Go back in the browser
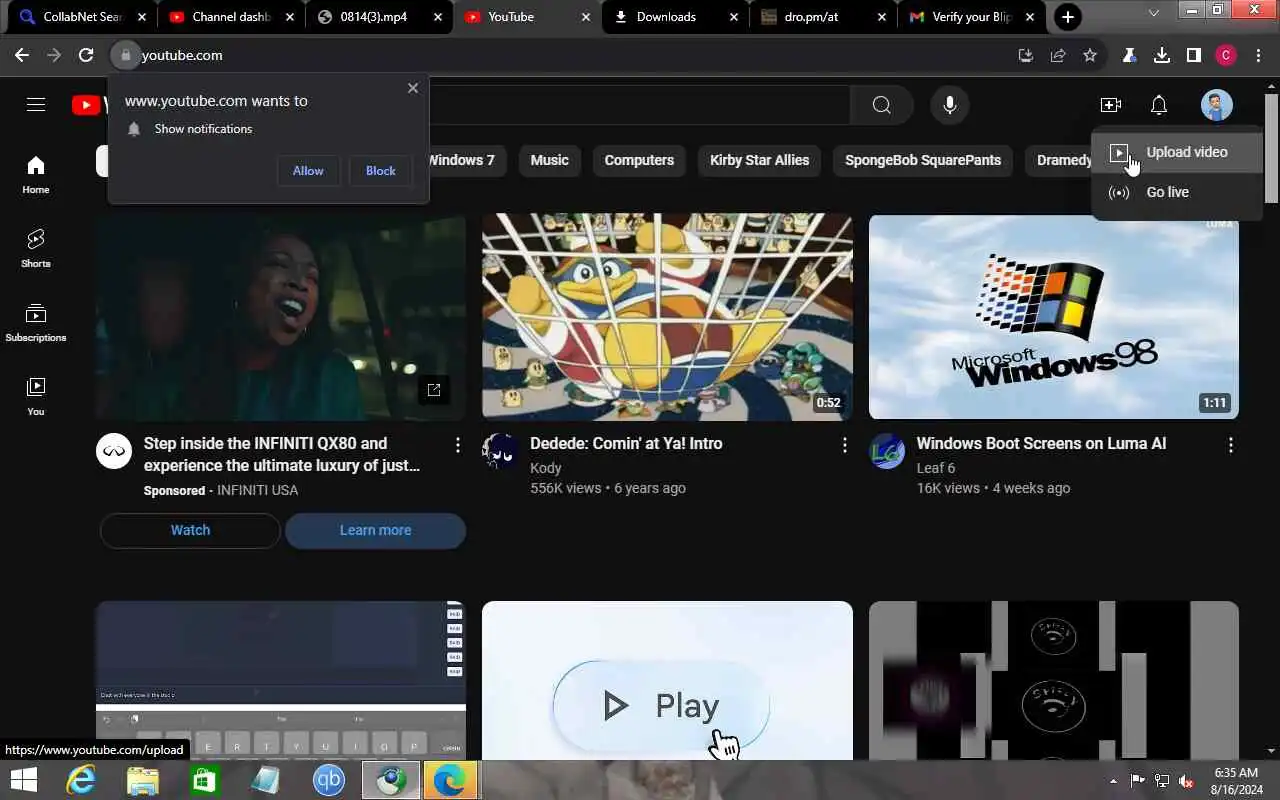Screen dimensions: 1280x800 coord(23,55)
